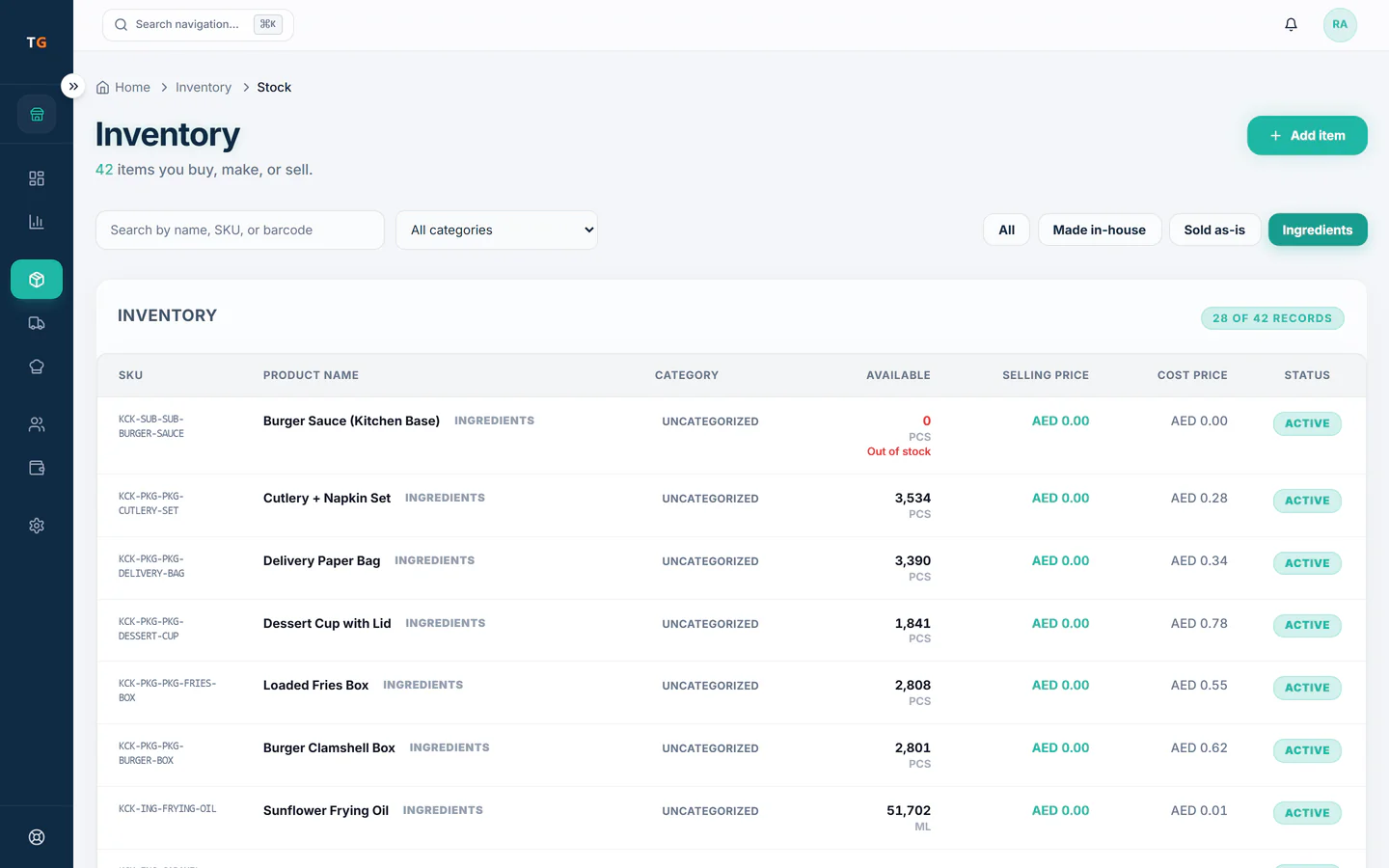The image size is (1389, 868).
Task: Sort by the Cost Price column header
Action: (x=1192, y=375)
